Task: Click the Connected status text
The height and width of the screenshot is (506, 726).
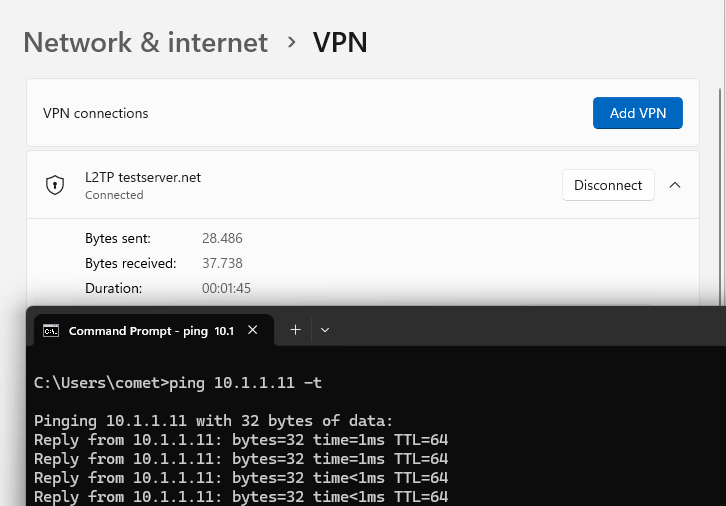Action: [114, 195]
